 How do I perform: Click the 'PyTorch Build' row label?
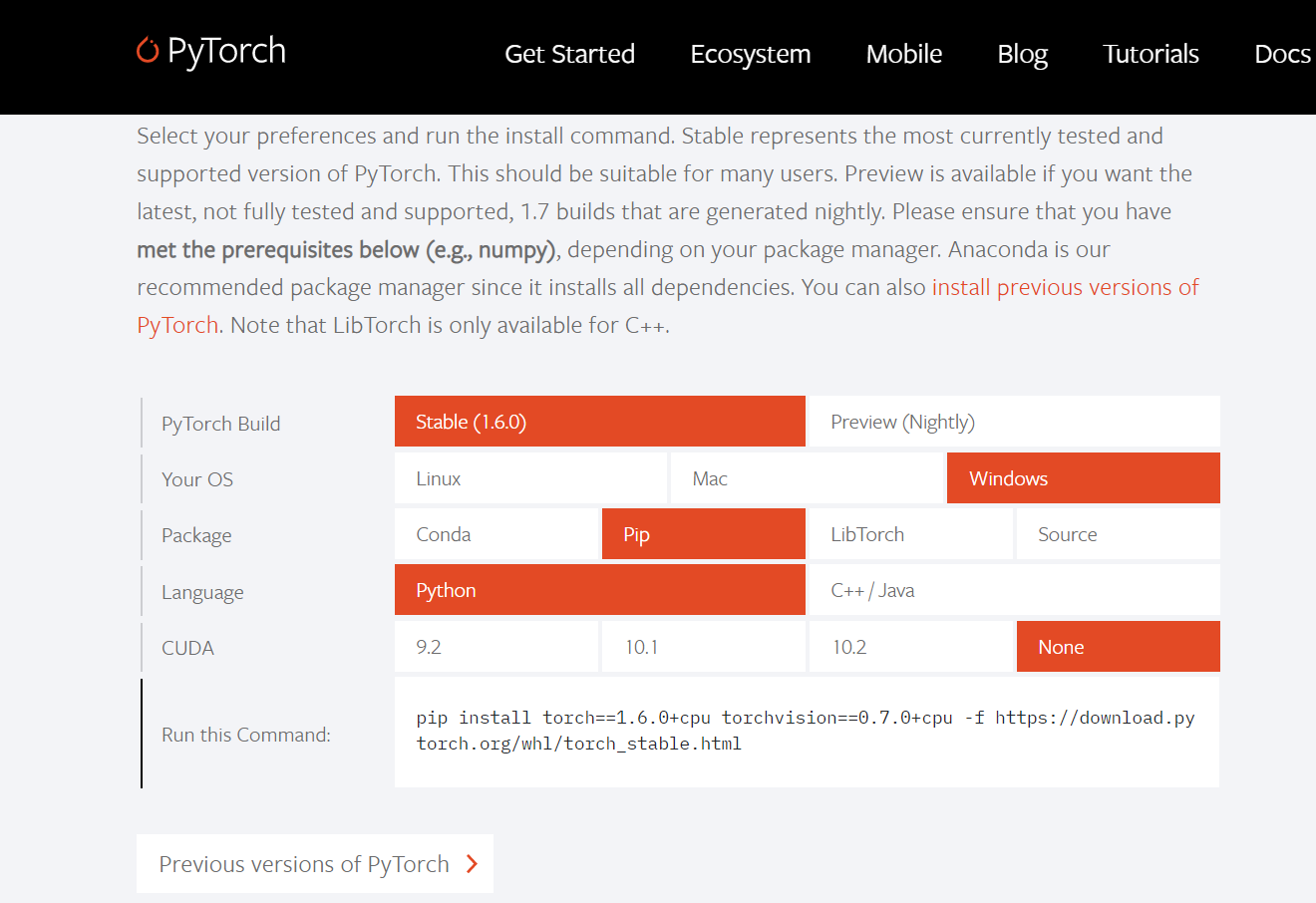pyautogui.click(x=221, y=424)
